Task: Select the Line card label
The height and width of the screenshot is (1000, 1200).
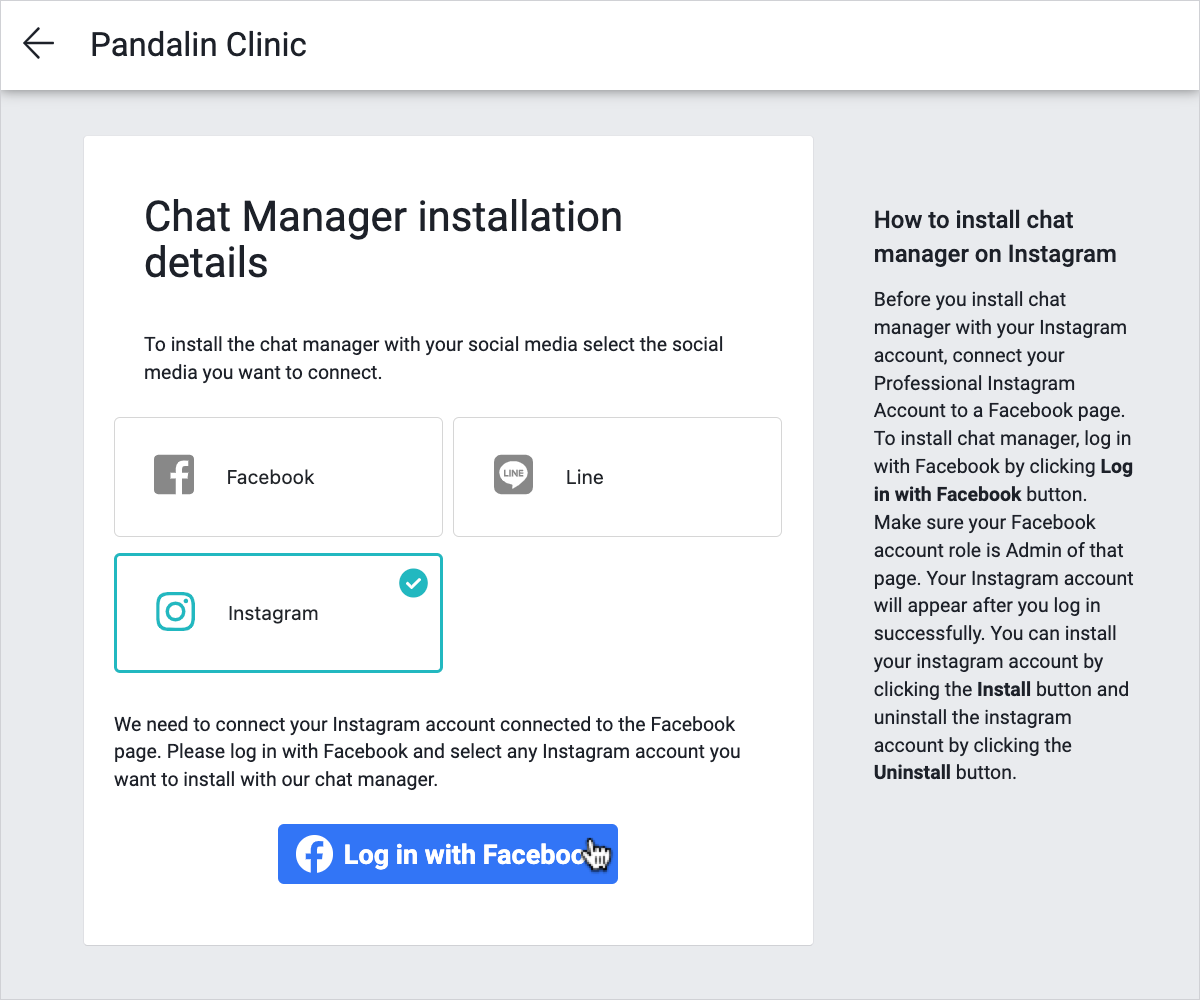Action: 584,477
